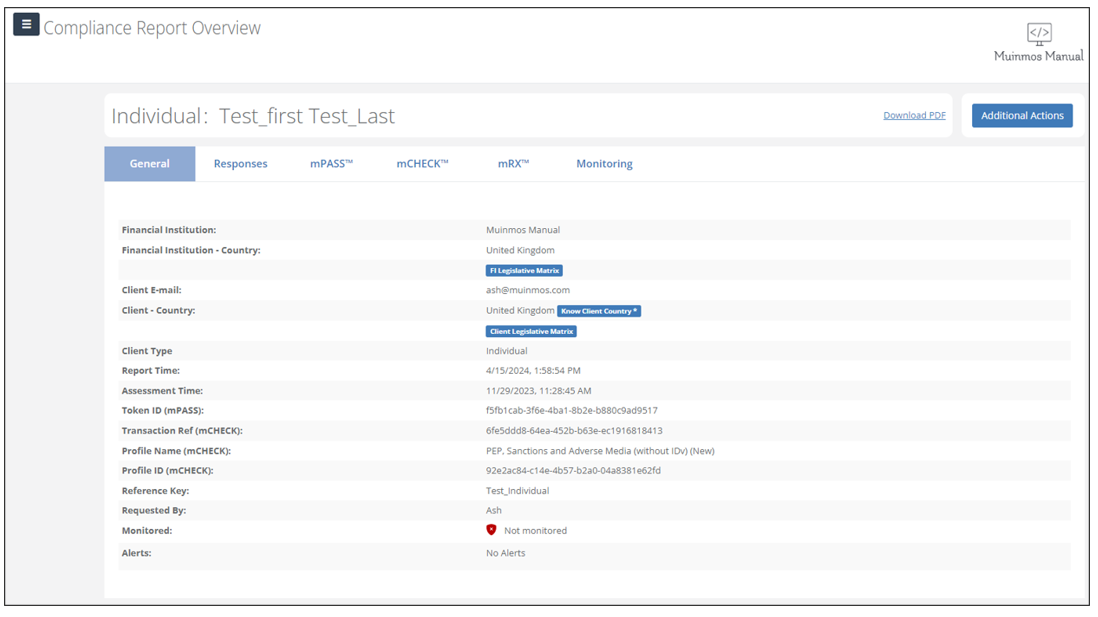The height and width of the screenshot is (617, 1098).
Task: Select the Profile ID (mCHECK) value
Action: (x=573, y=471)
